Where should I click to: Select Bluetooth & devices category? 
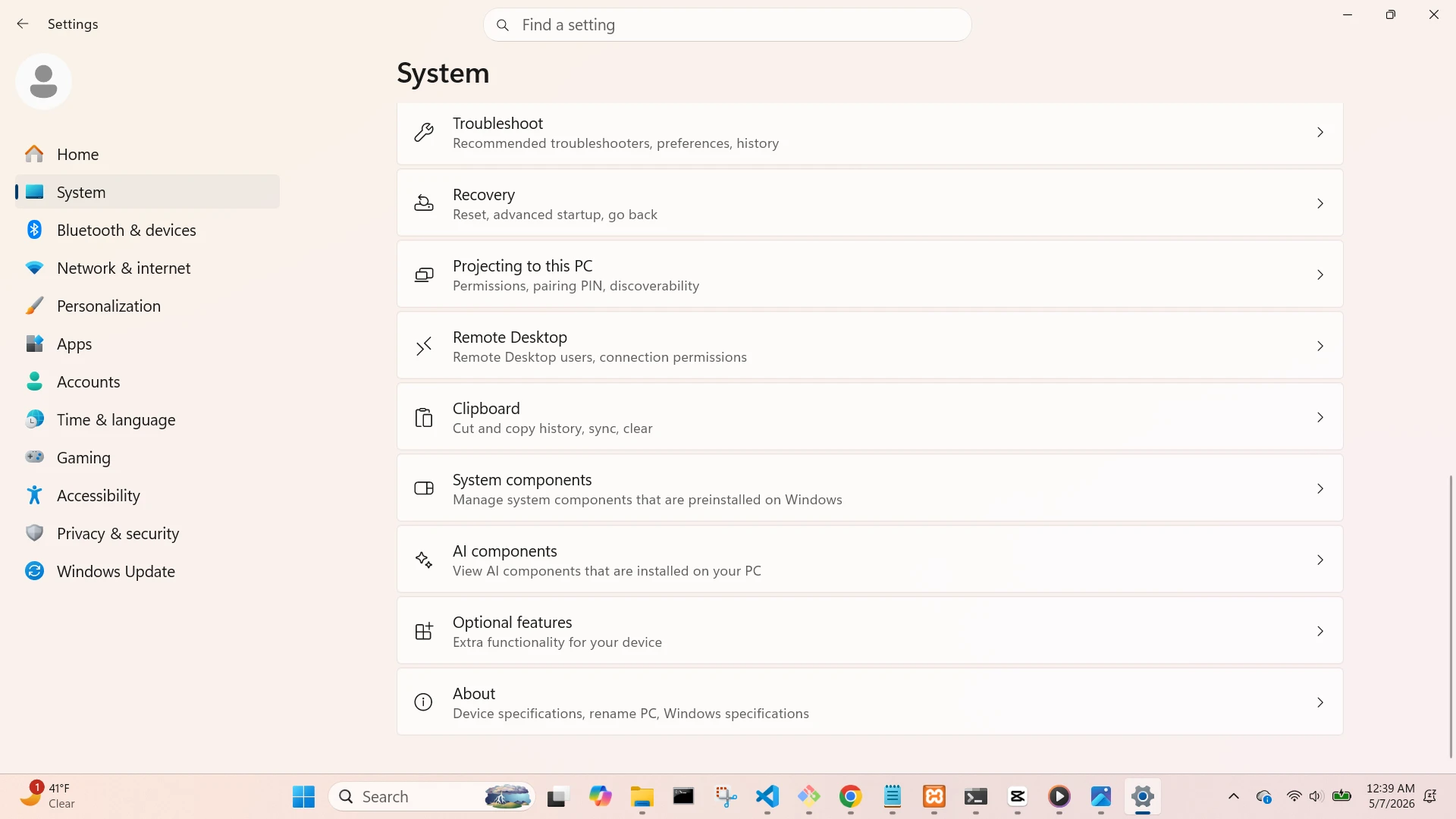(x=147, y=230)
